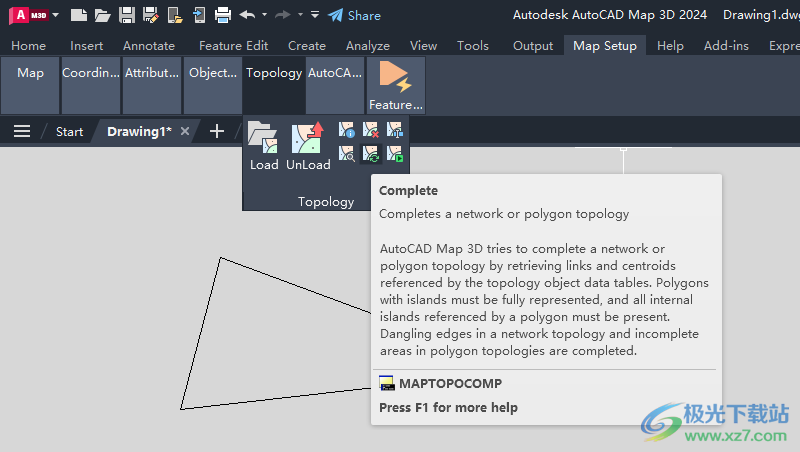Click the Save As icon with pencil
This screenshot has height=452, width=800.
151,15
